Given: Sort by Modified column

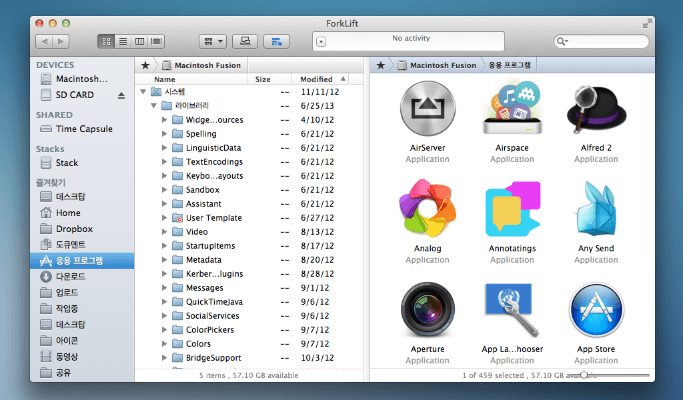Looking at the screenshot, I should [x=320, y=79].
